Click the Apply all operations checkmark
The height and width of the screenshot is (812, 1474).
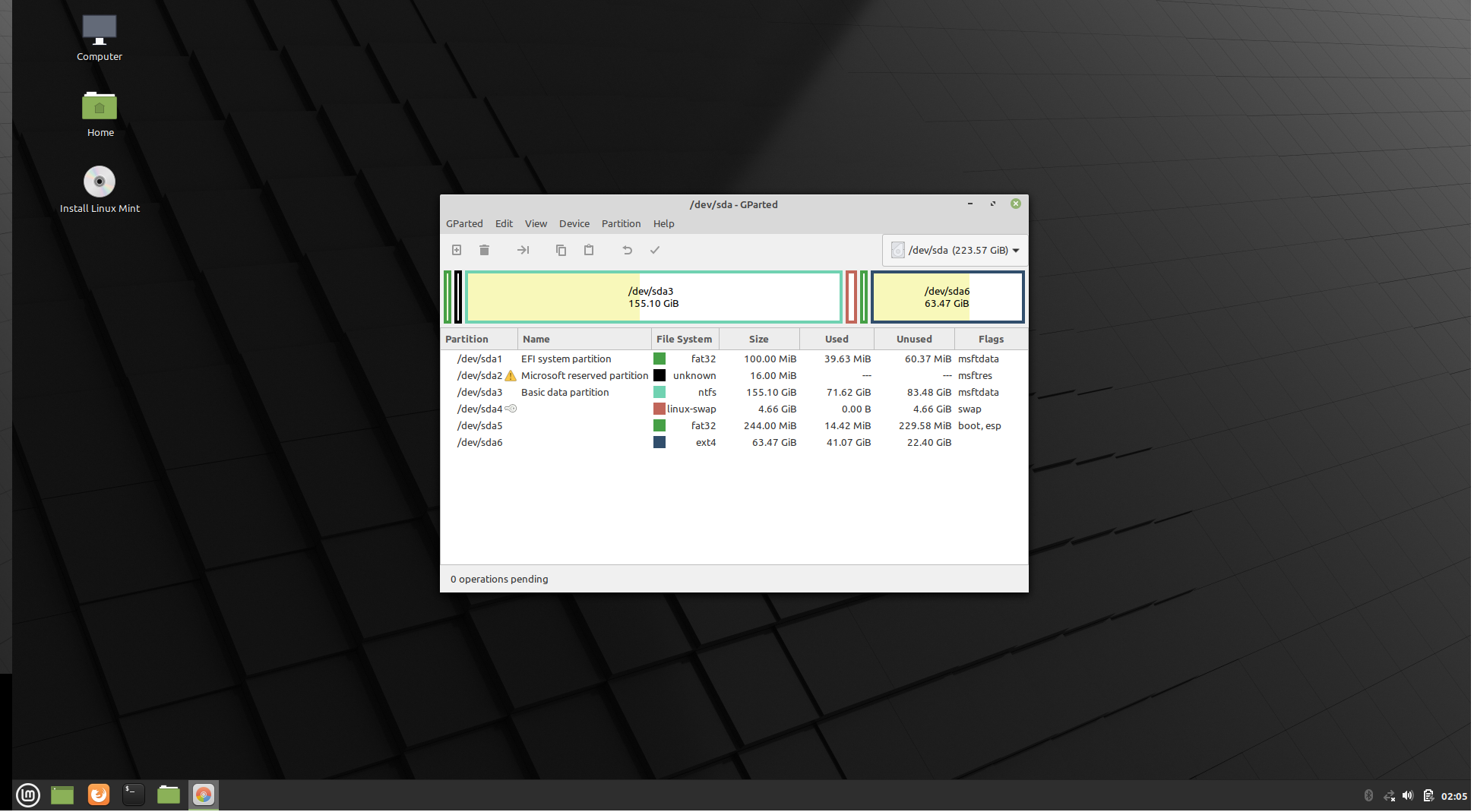tap(655, 250)
